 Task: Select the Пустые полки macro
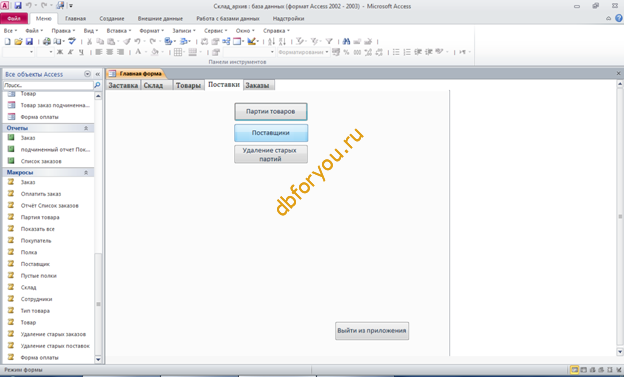click(39, 276)
